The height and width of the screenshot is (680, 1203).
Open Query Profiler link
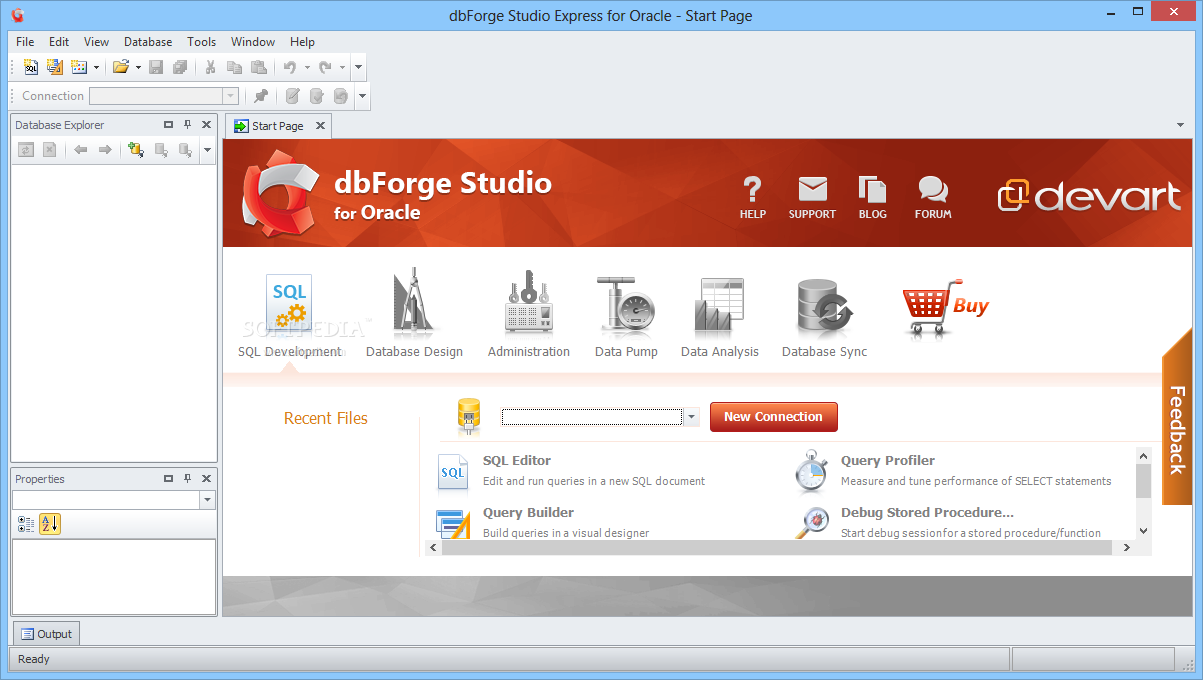coord(887,461)
